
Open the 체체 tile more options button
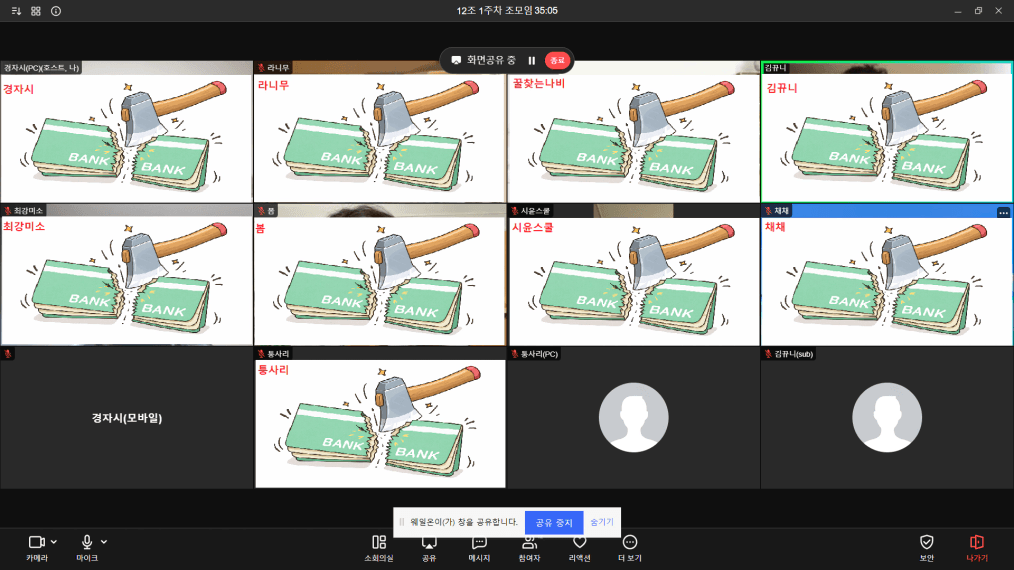(1003, 212)
